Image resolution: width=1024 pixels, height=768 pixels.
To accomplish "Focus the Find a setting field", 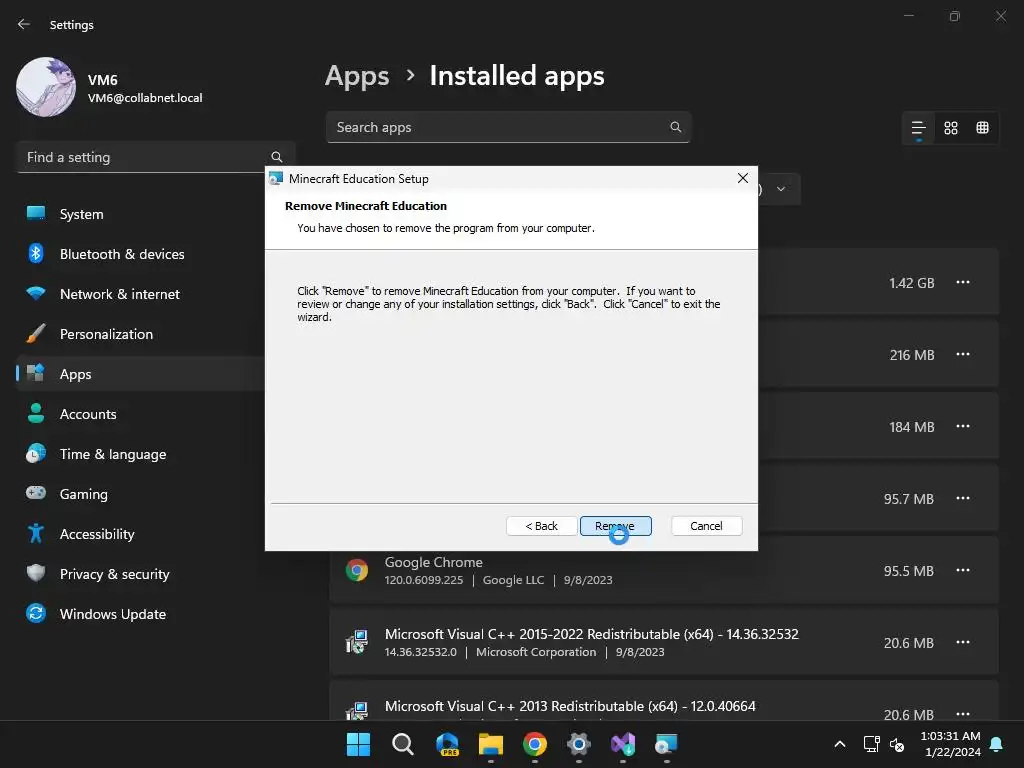I will [156, 157].
